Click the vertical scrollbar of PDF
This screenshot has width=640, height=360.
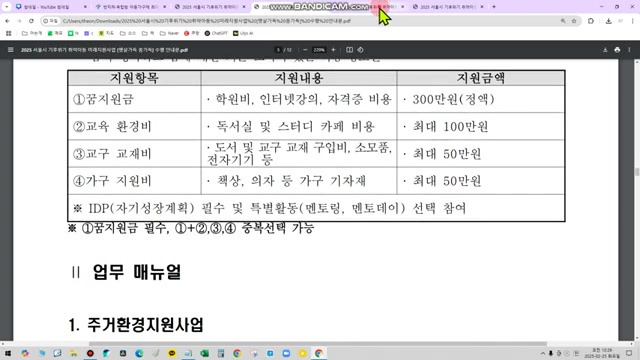[x=637, y=171]
